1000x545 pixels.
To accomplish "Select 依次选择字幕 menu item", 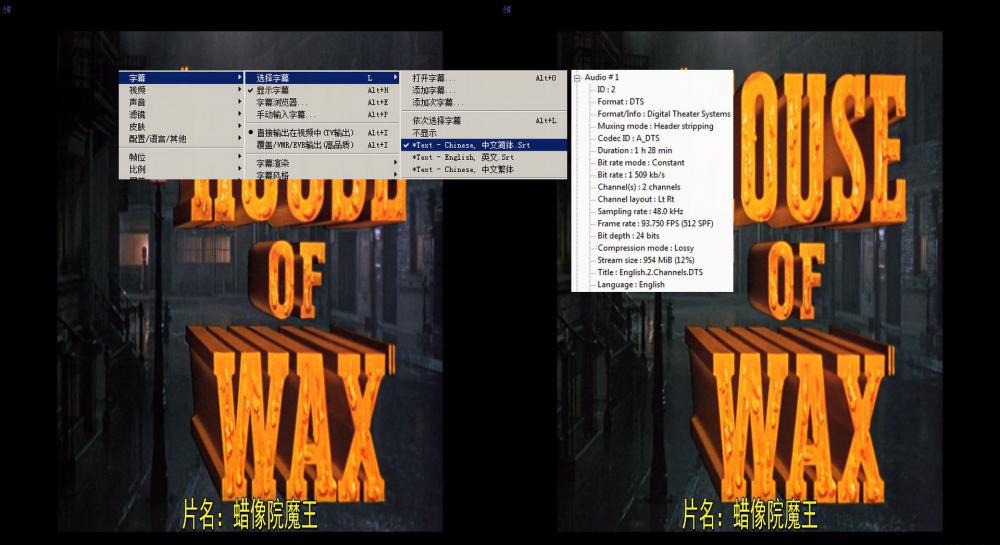I will point(484,120).
